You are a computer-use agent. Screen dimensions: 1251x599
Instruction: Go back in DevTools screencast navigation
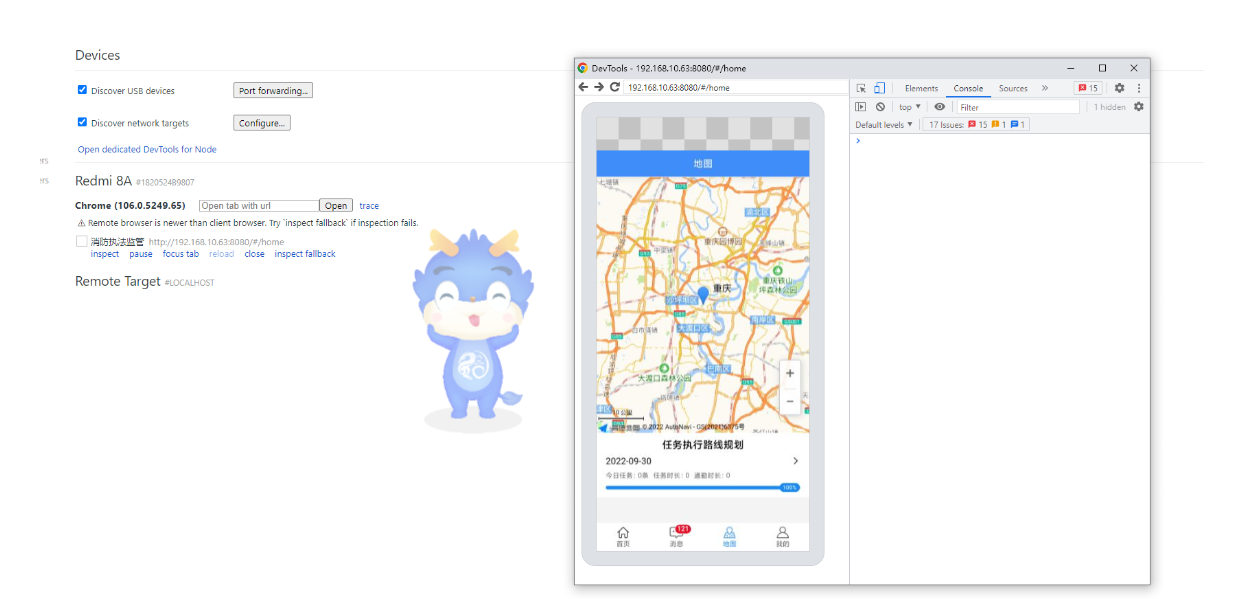584,87
